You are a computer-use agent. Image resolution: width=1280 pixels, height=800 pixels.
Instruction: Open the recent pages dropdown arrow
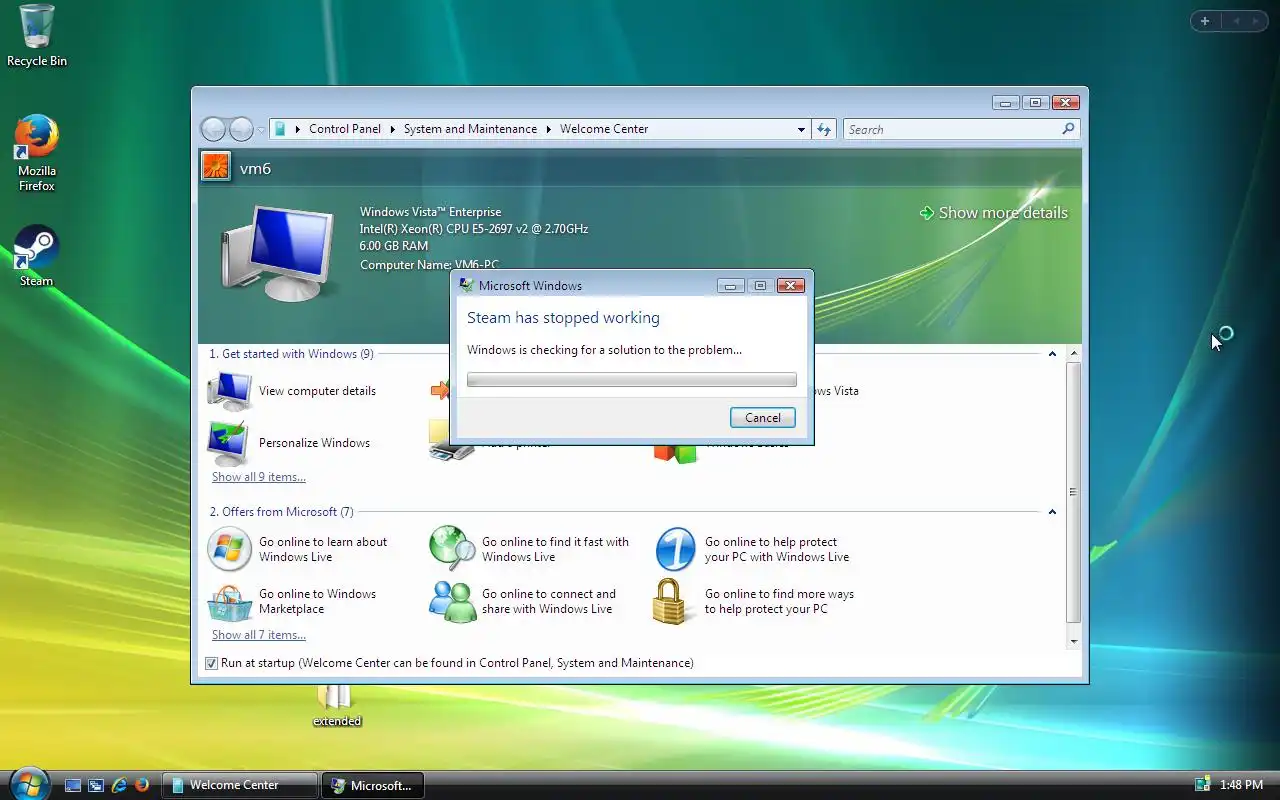click(261, 130)
